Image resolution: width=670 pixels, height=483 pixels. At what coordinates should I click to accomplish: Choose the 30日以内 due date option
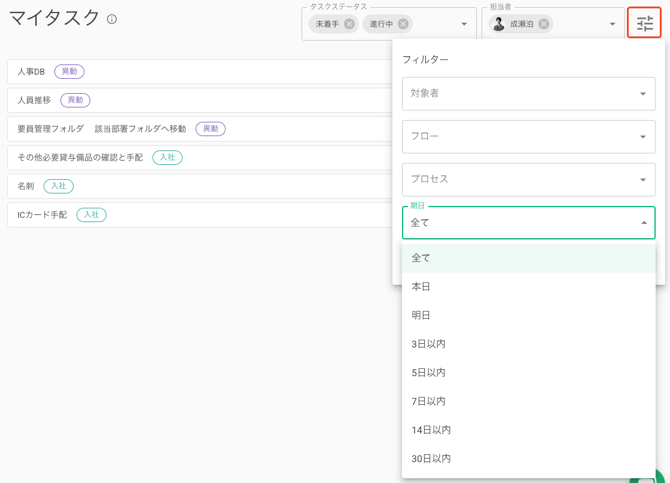coord(529,458)
